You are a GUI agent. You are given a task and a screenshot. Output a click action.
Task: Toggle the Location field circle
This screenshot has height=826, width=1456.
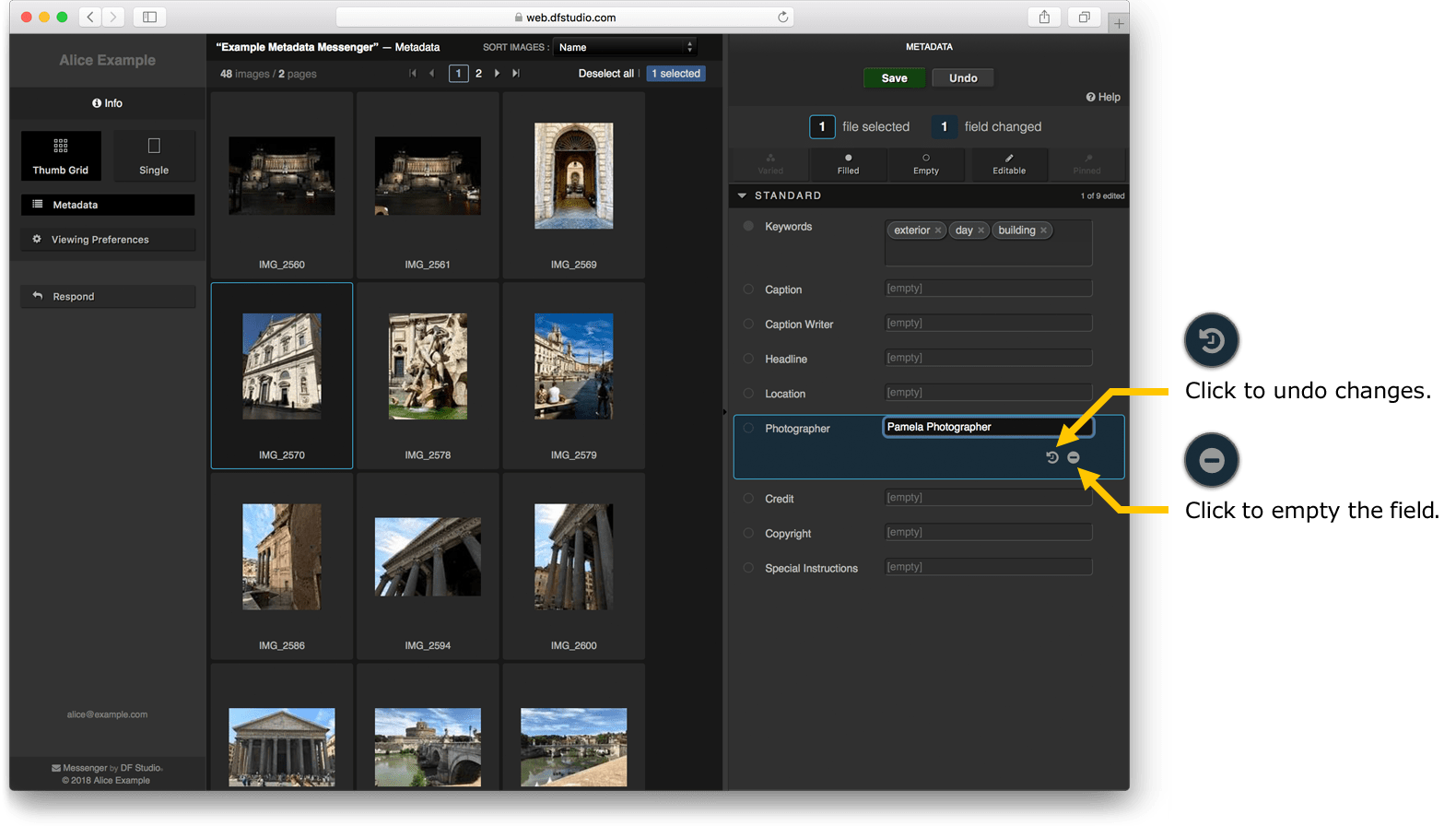click(748, 393)
